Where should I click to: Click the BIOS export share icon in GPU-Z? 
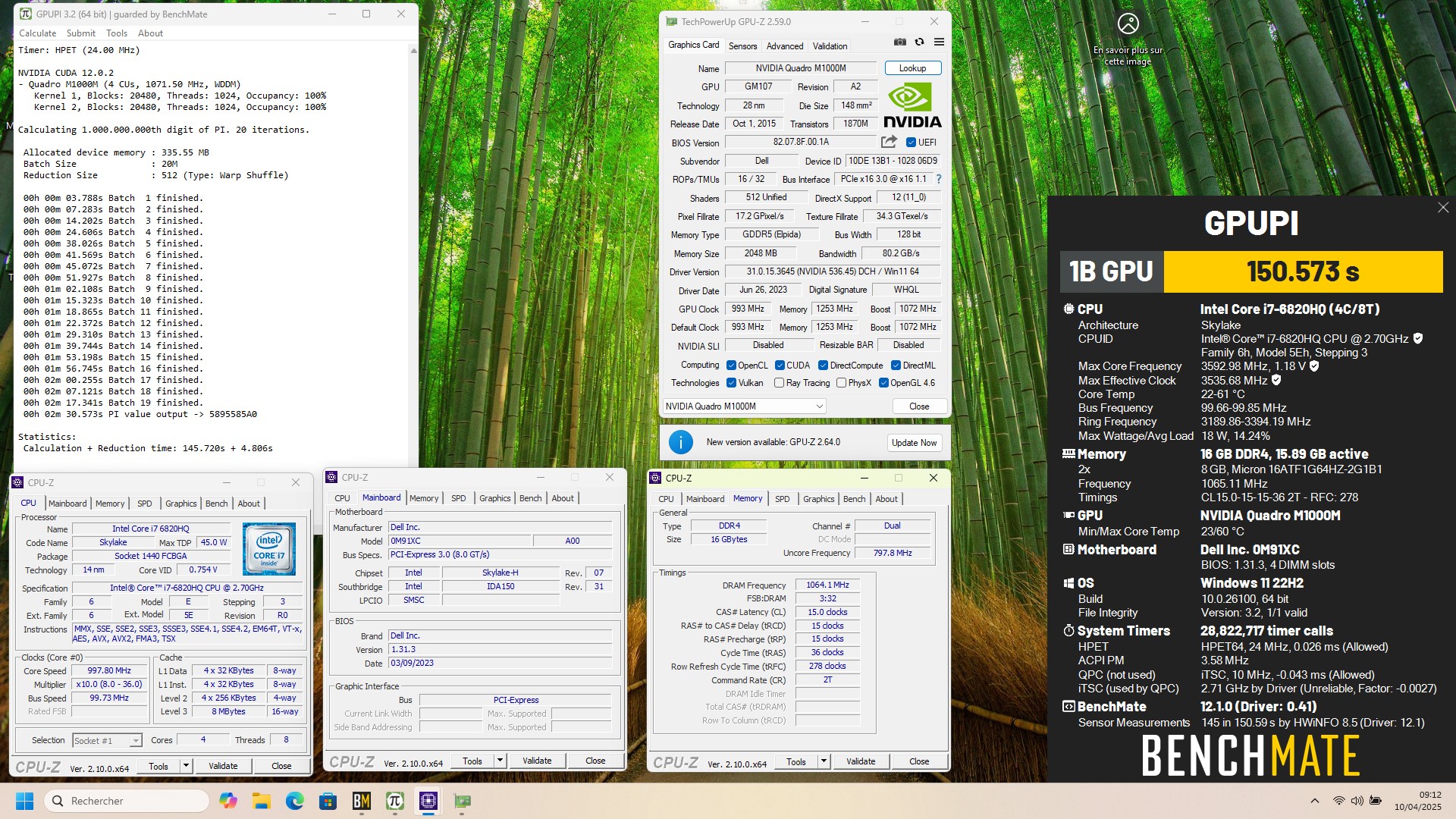(x=889, y=142)
